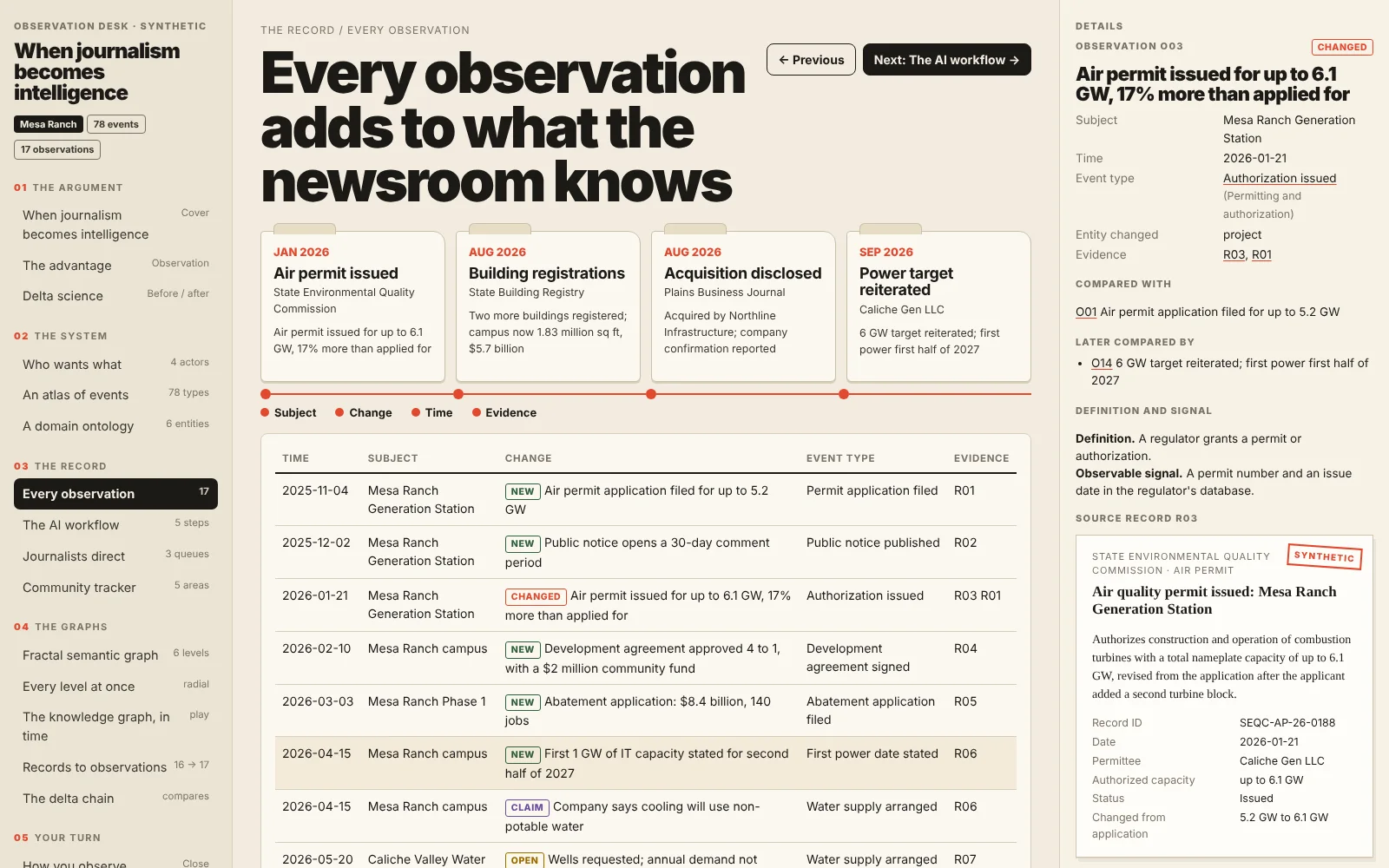
Task: Open A domain ontology page
Action: (x=115, y=426)
